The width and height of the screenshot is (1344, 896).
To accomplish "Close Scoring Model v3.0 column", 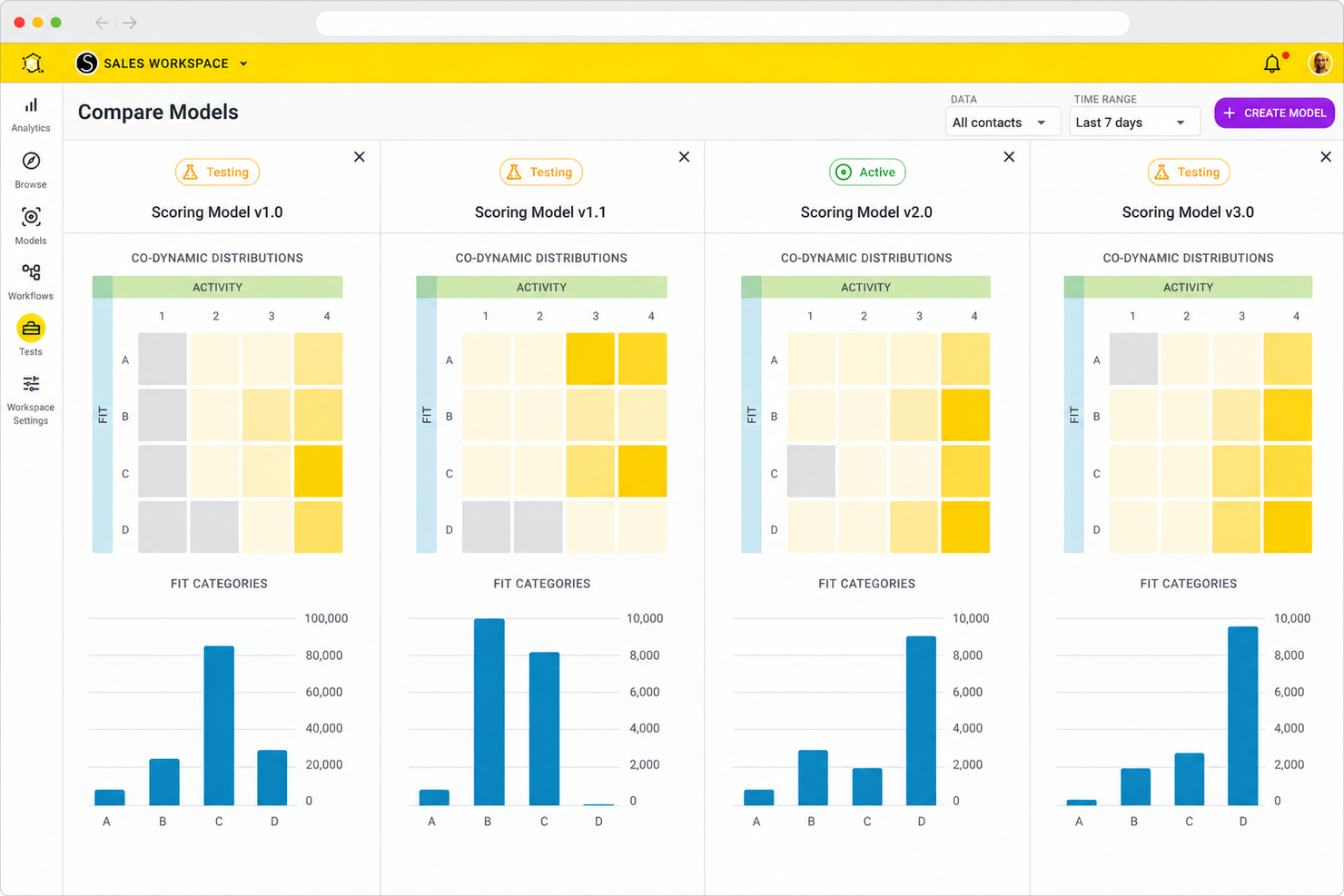I will click(1326, 157).
